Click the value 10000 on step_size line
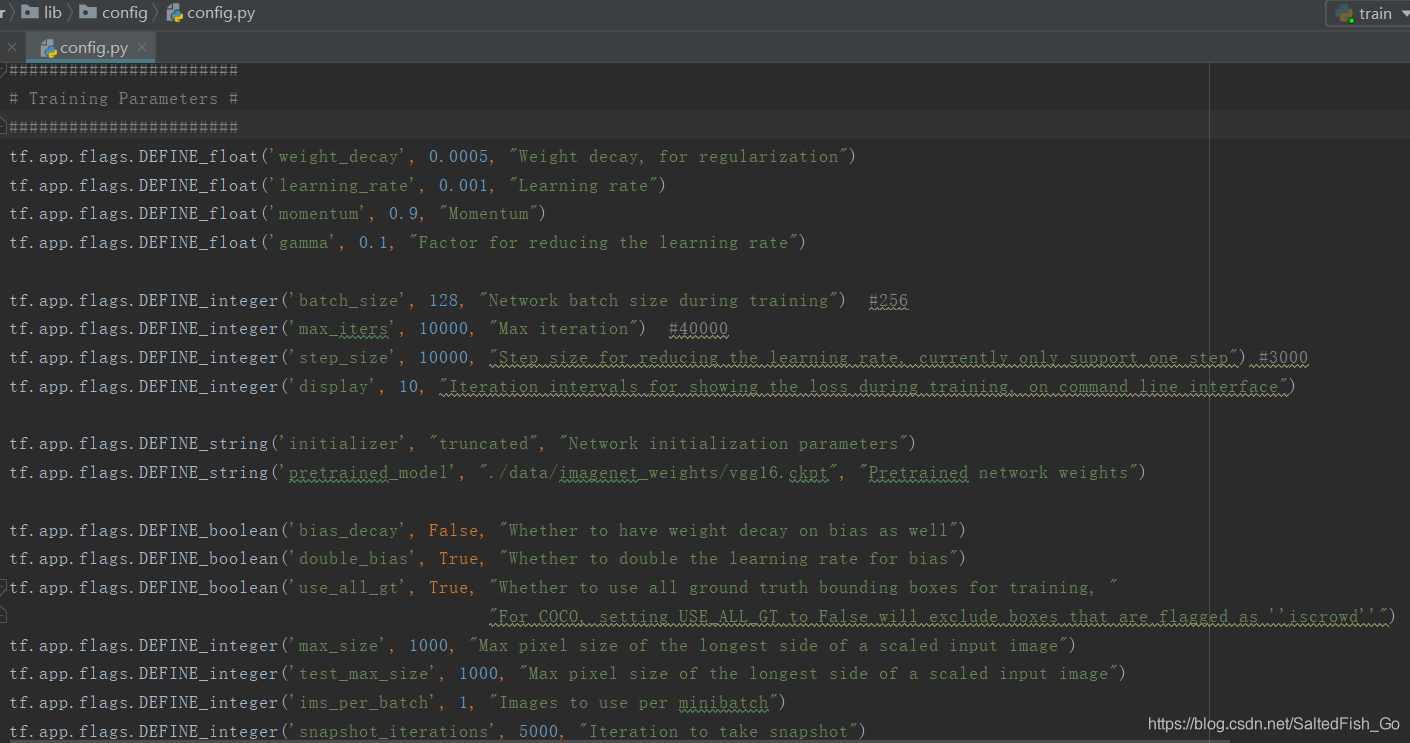Image resolution: width=1410 pixels, height=743 pixels. tap(444, 358)
